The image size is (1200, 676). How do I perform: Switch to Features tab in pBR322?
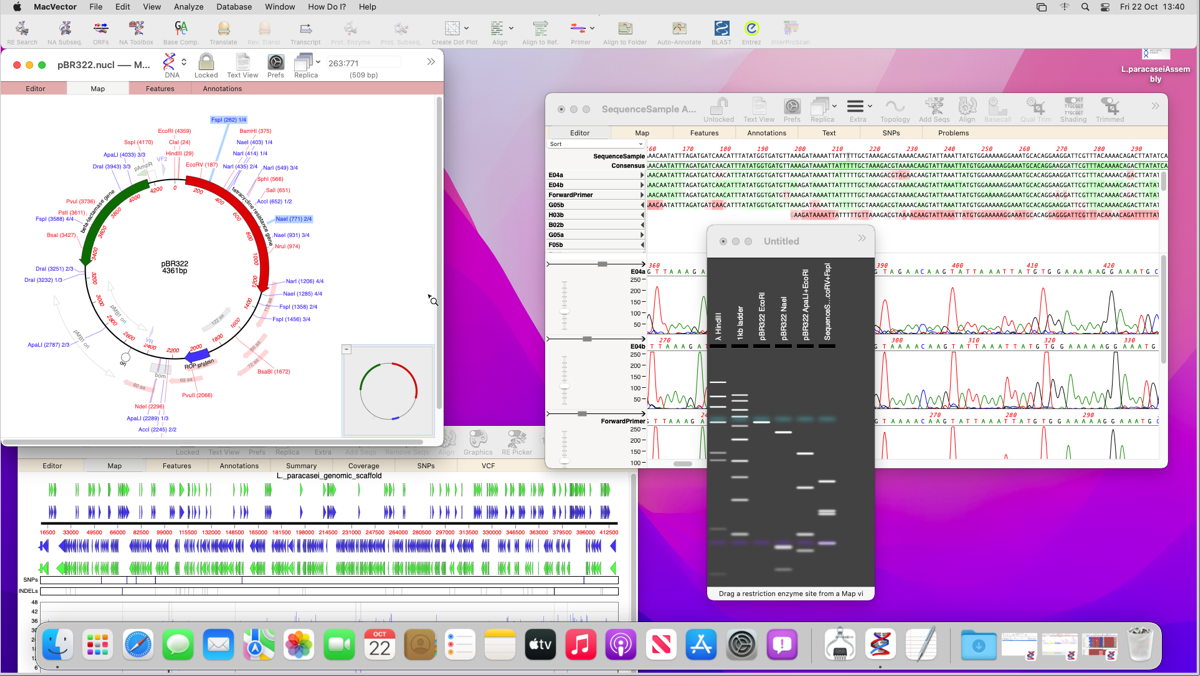(x=160, y=89)
